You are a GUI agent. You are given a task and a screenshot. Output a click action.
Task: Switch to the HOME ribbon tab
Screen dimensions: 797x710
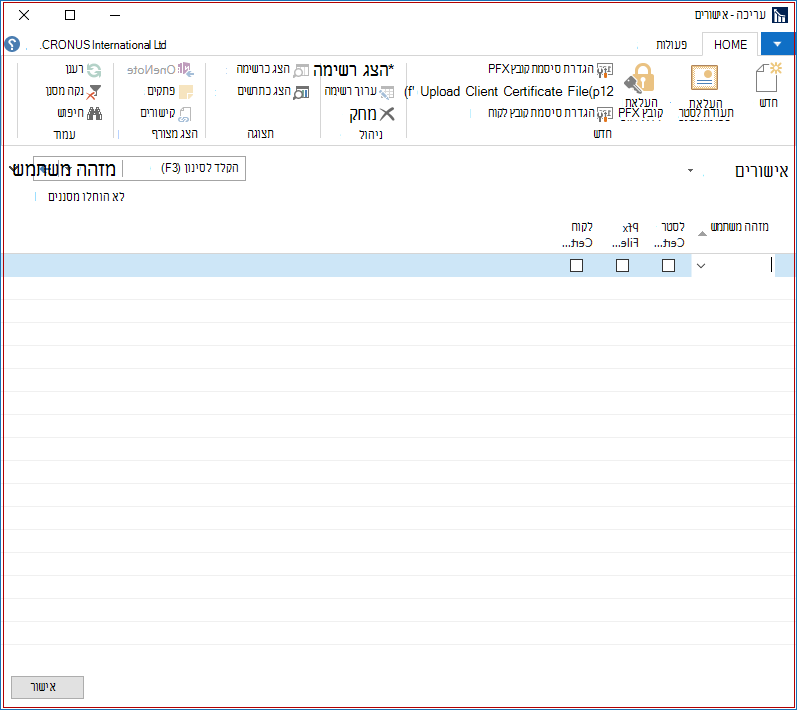click(x=730, y=45)
